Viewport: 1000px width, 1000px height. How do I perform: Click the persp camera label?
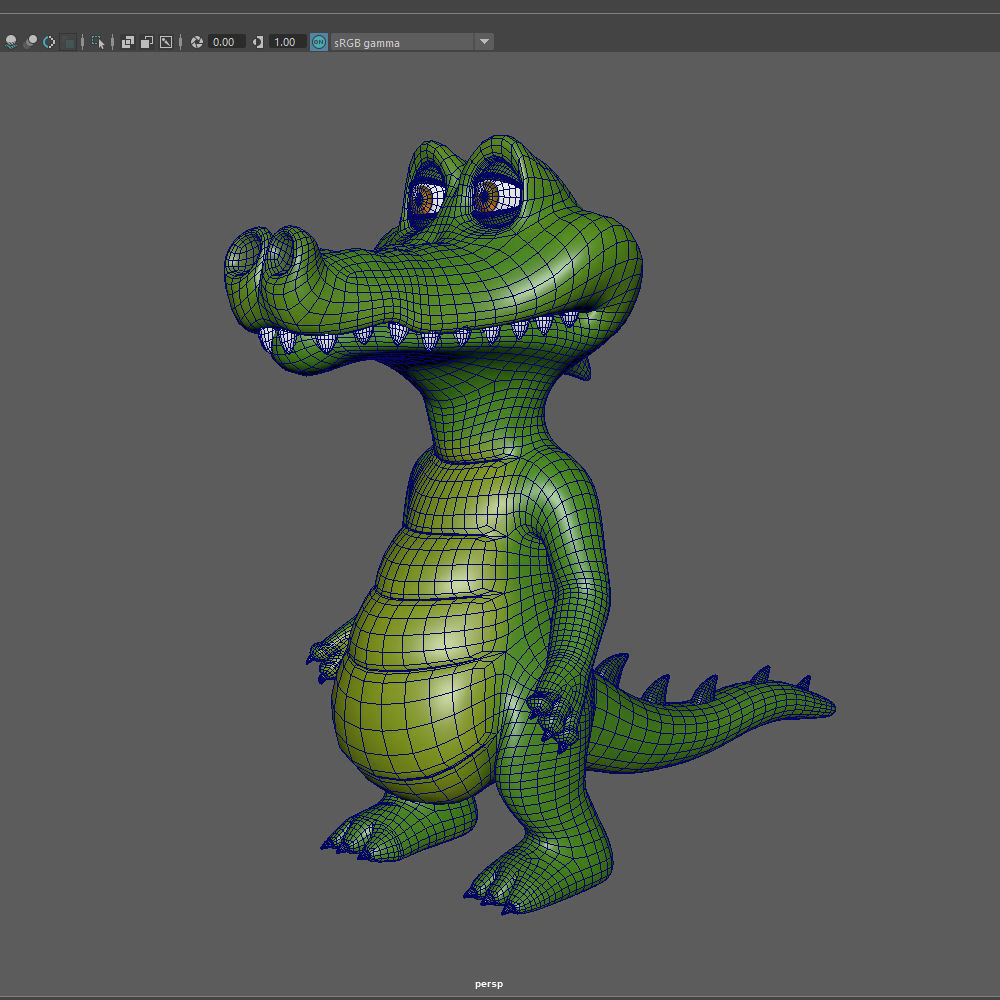(x=489, y=984)
